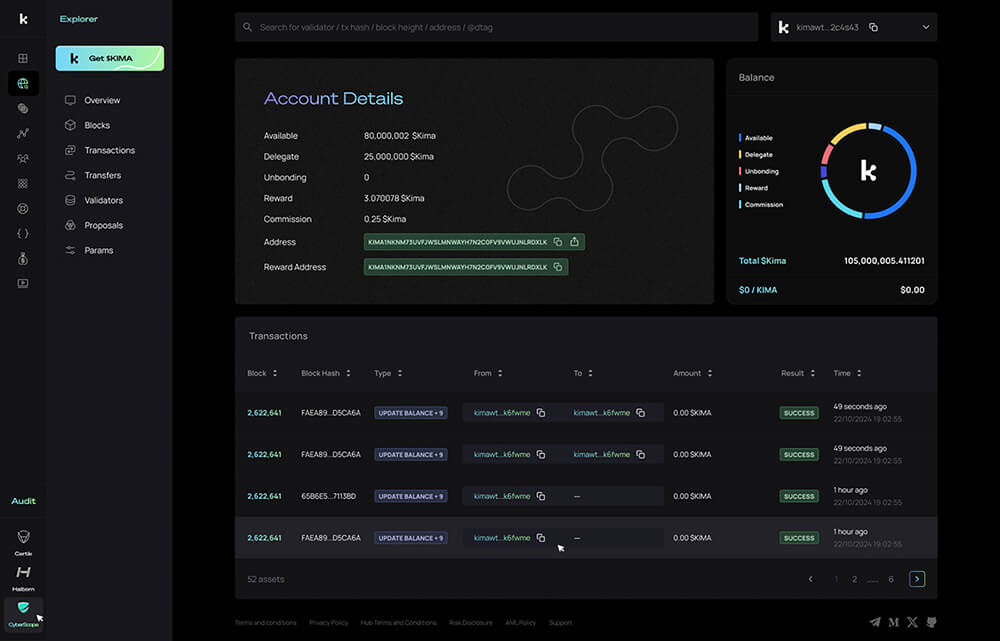Open Validators in Explorer menu
The width and height of the screenshot is (1000, 641).
click(94, 200)
